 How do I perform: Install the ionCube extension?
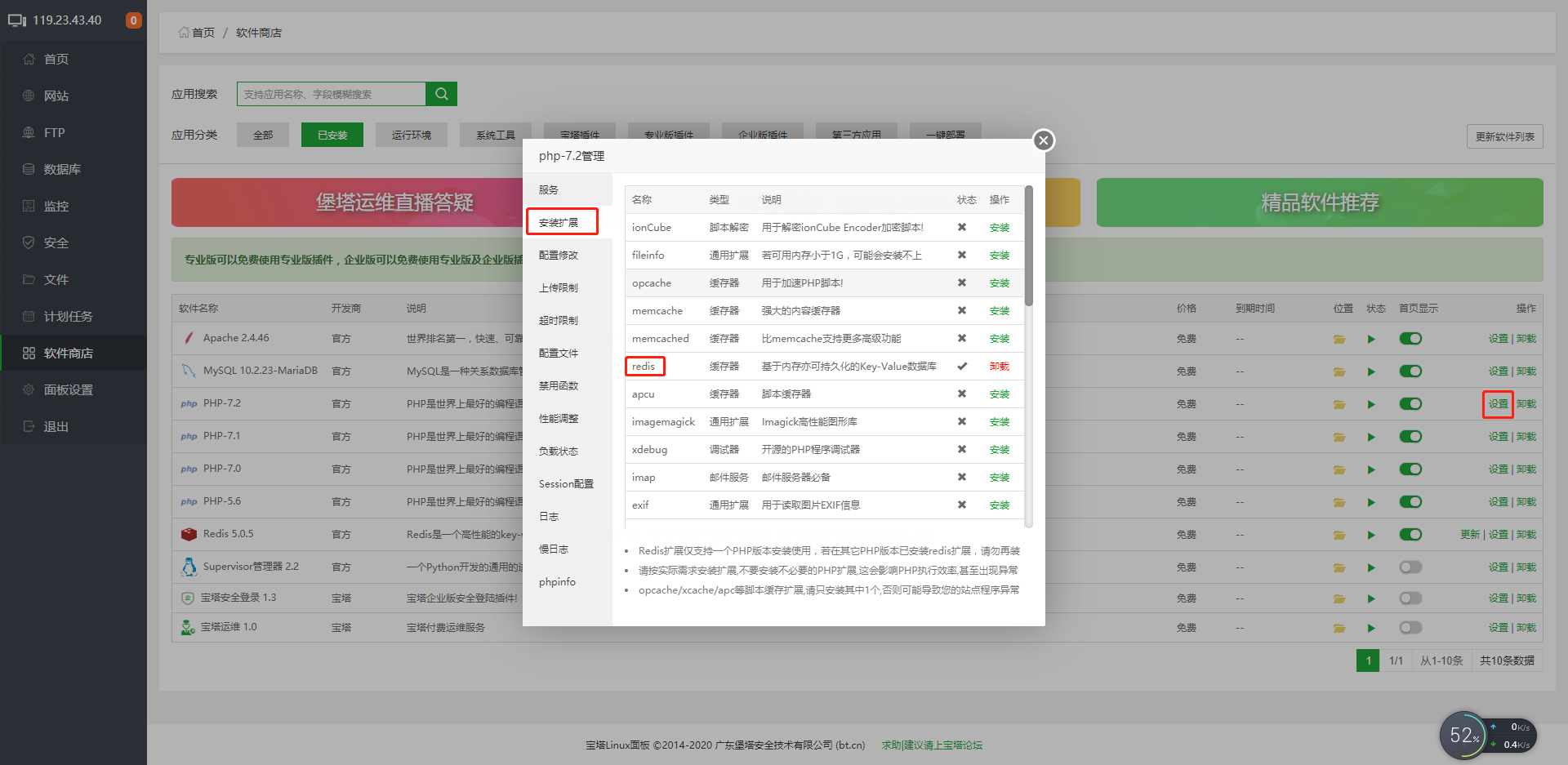pos(1000,228)
